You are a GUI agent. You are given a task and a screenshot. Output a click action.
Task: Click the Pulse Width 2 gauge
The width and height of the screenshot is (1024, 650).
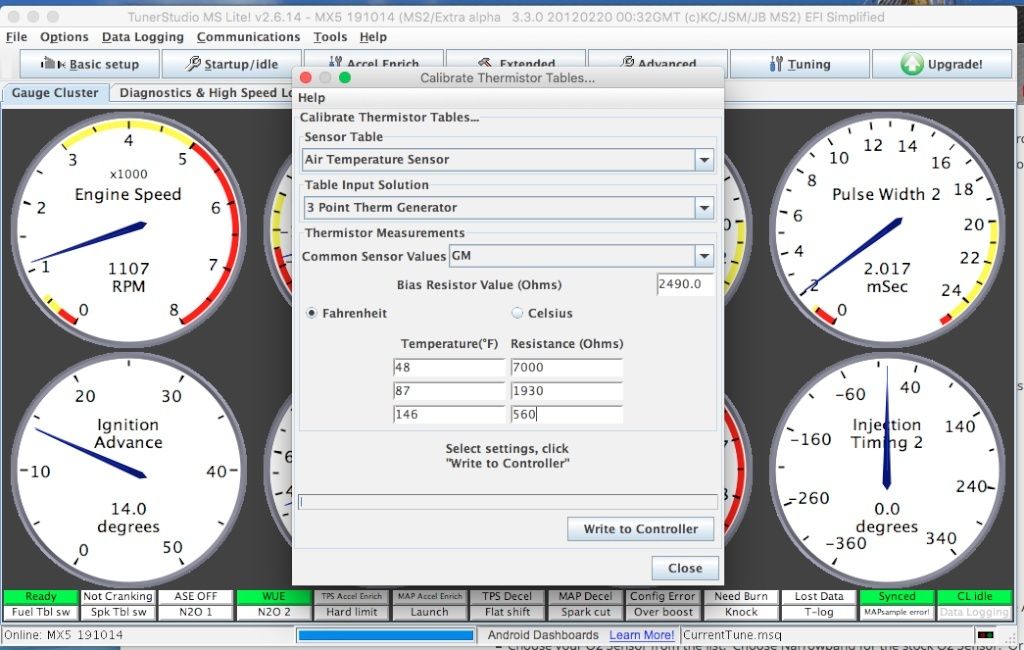pyautogui.click(x=887, y=229)
